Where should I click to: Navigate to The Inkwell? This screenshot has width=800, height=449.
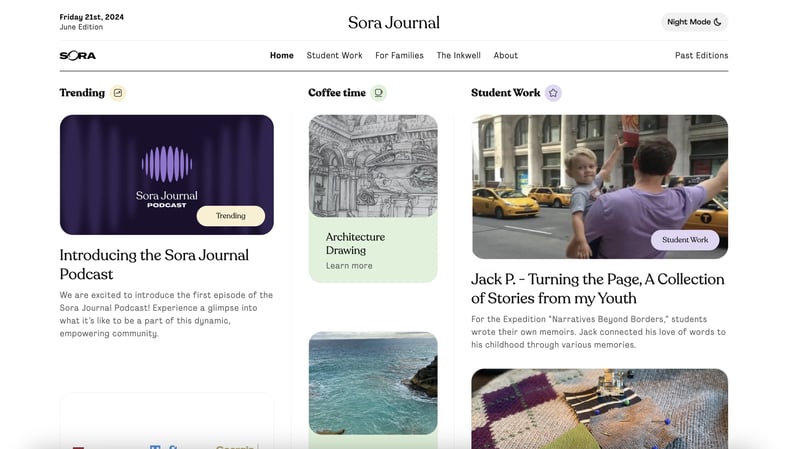(x=458, y=56)
